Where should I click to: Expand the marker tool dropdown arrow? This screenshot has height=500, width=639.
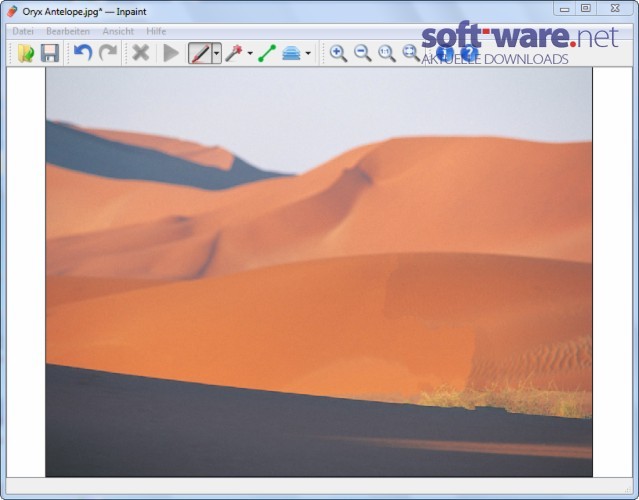(216, 53)
